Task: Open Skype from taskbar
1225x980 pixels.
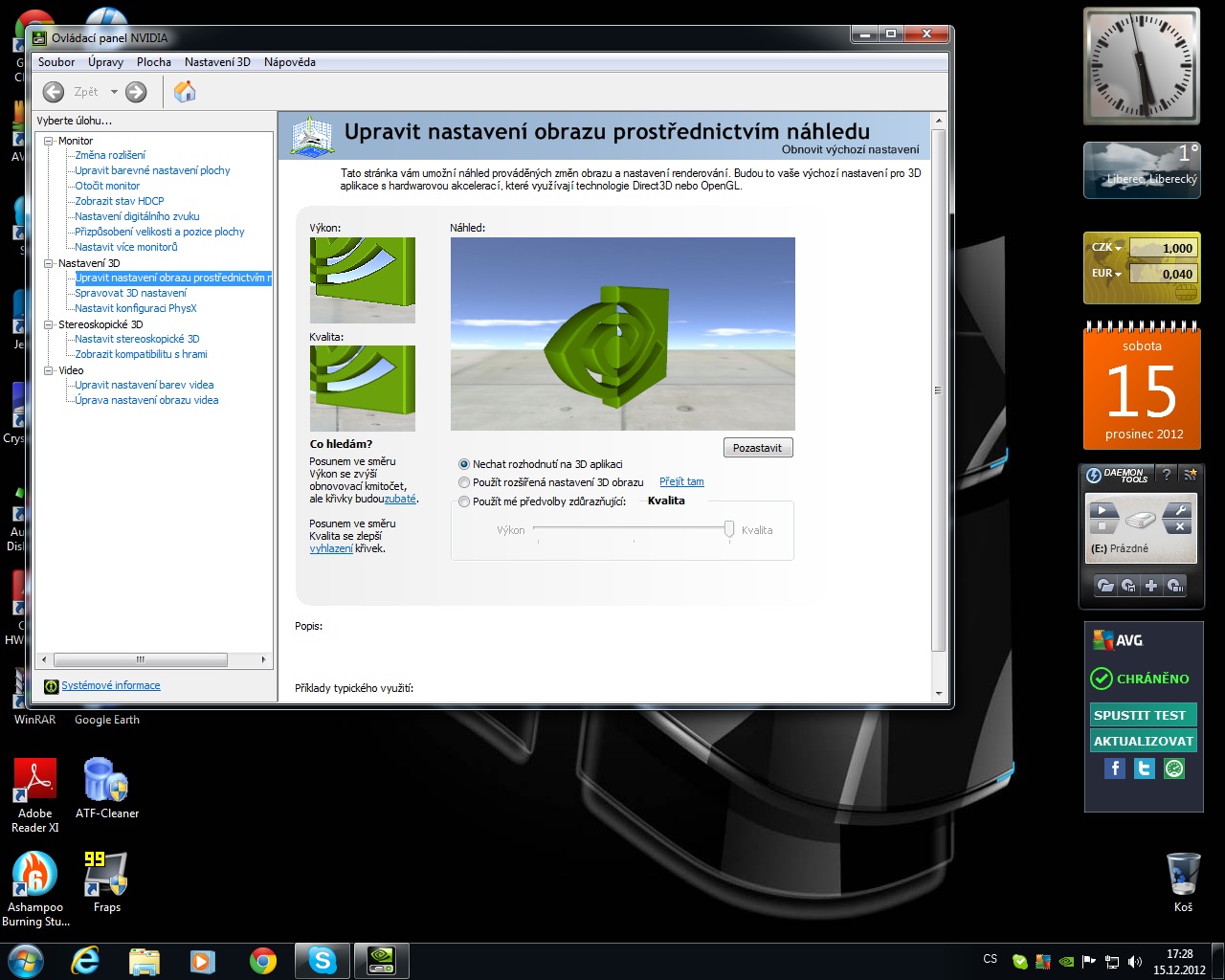Action: (x=323, y=960)
